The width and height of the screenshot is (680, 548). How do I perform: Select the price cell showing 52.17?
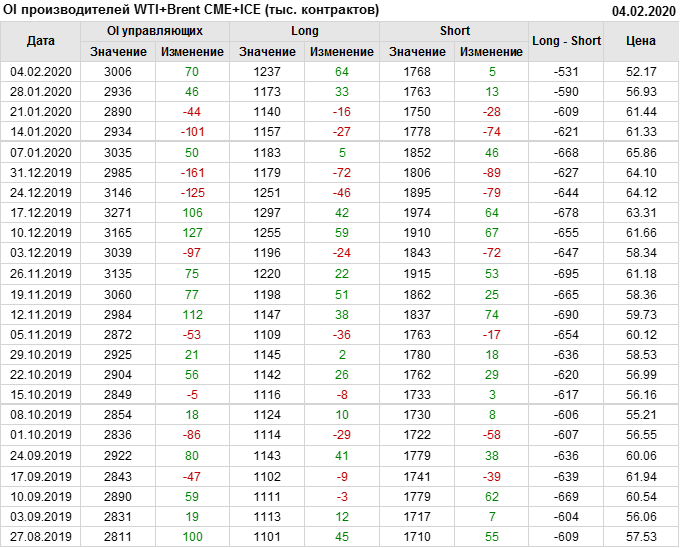(640, 71)
